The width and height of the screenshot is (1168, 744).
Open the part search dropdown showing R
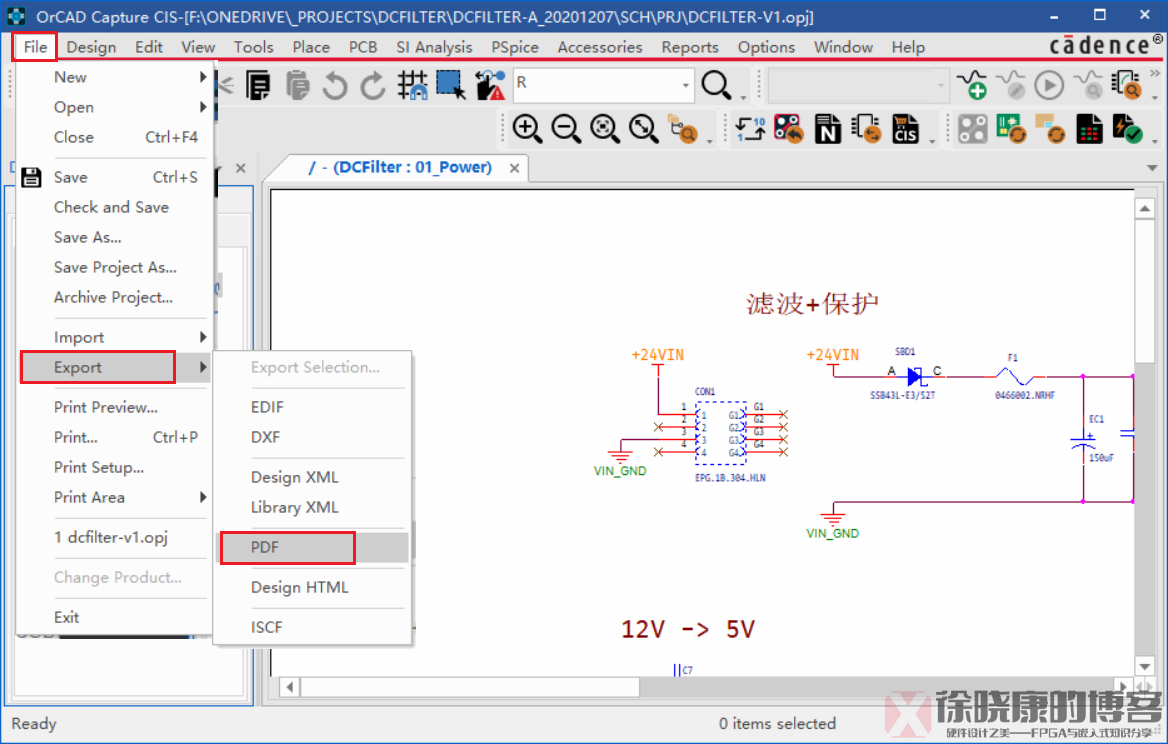(x=685, y=86)
